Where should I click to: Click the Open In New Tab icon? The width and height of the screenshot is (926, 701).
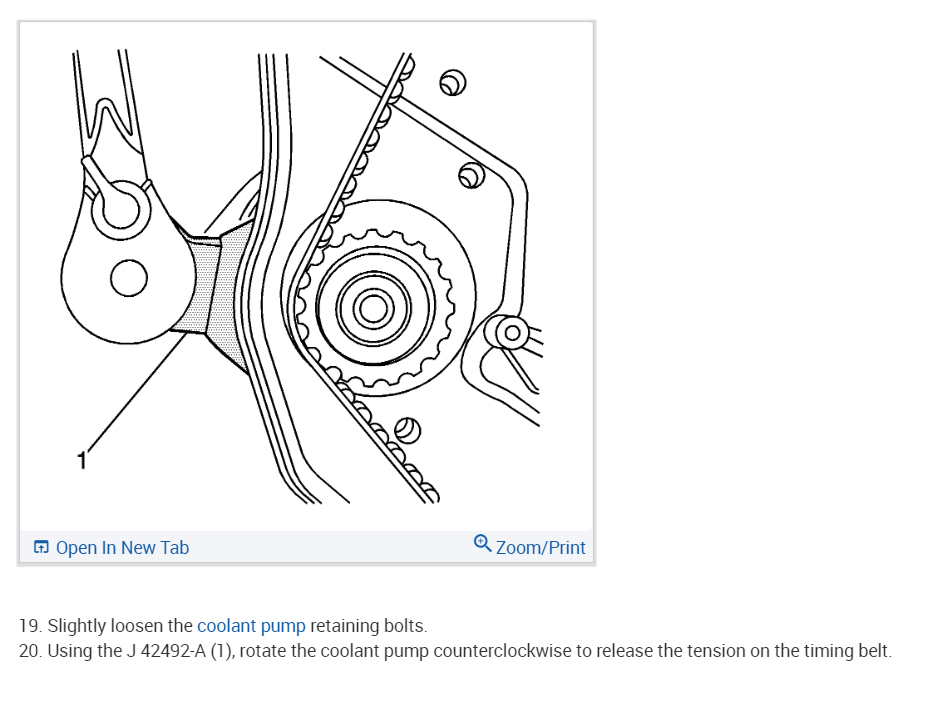click(x=41, y=547)
